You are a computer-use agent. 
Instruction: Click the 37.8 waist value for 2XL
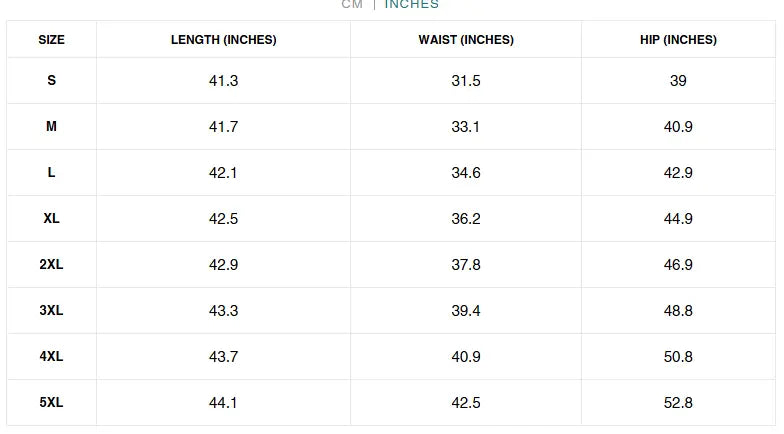[466, 265]
